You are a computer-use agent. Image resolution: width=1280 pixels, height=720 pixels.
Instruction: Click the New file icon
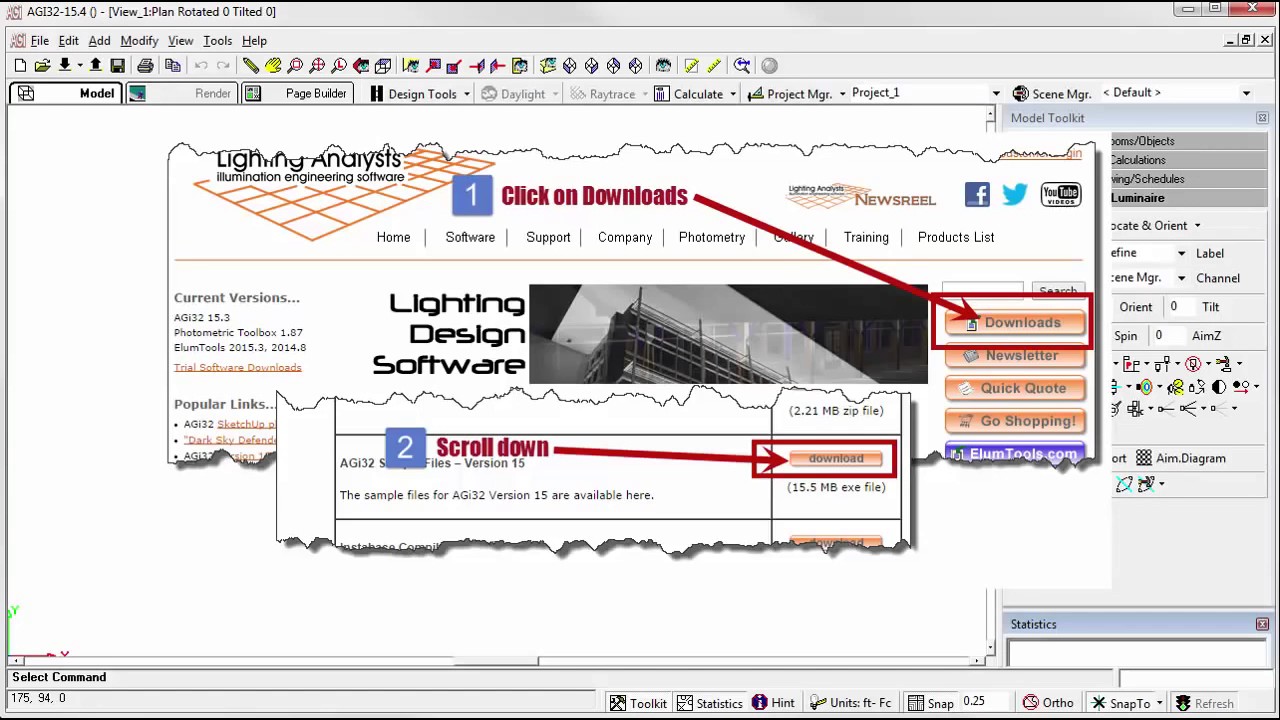click(20, 66)
